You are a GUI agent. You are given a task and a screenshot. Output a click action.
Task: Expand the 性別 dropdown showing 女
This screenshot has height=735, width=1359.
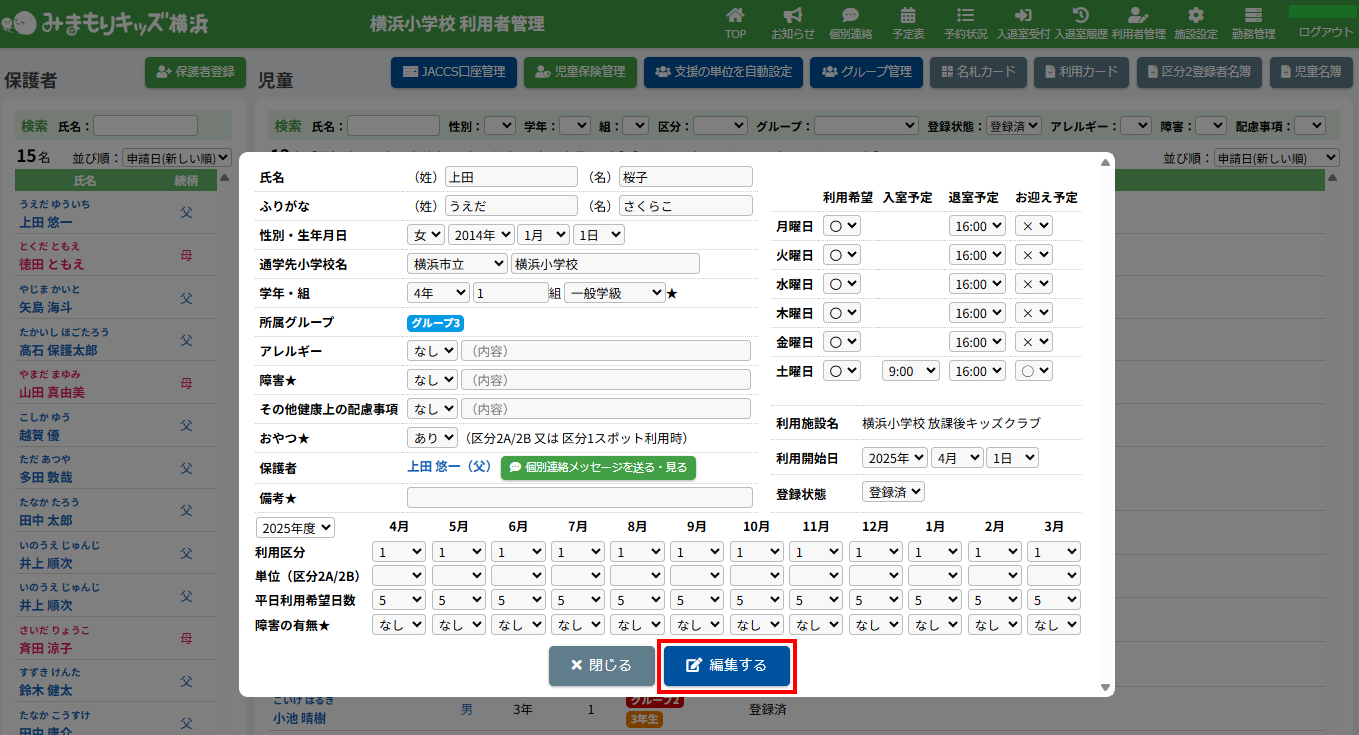coord(425,235)
